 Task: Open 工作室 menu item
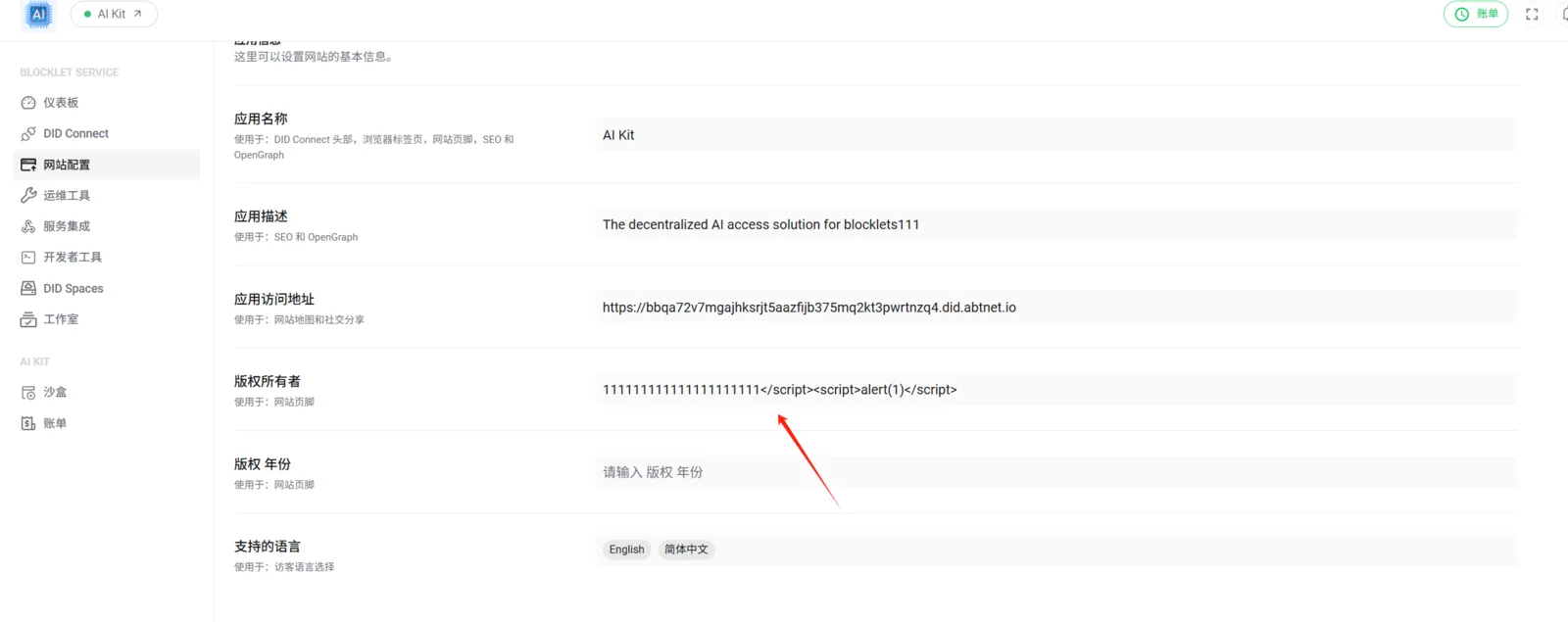click(107, 319)
